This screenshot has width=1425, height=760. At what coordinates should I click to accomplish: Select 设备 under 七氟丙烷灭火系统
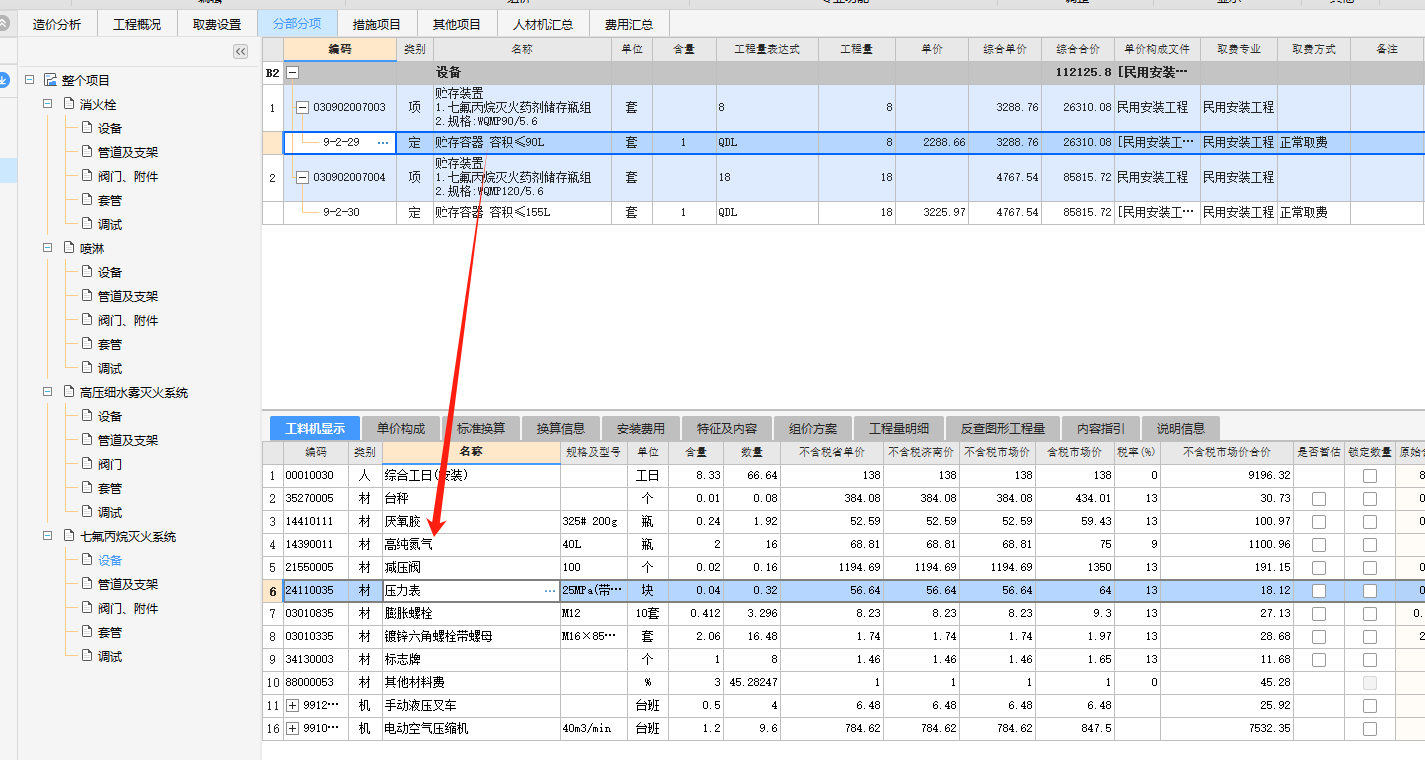tap(110, 560)
